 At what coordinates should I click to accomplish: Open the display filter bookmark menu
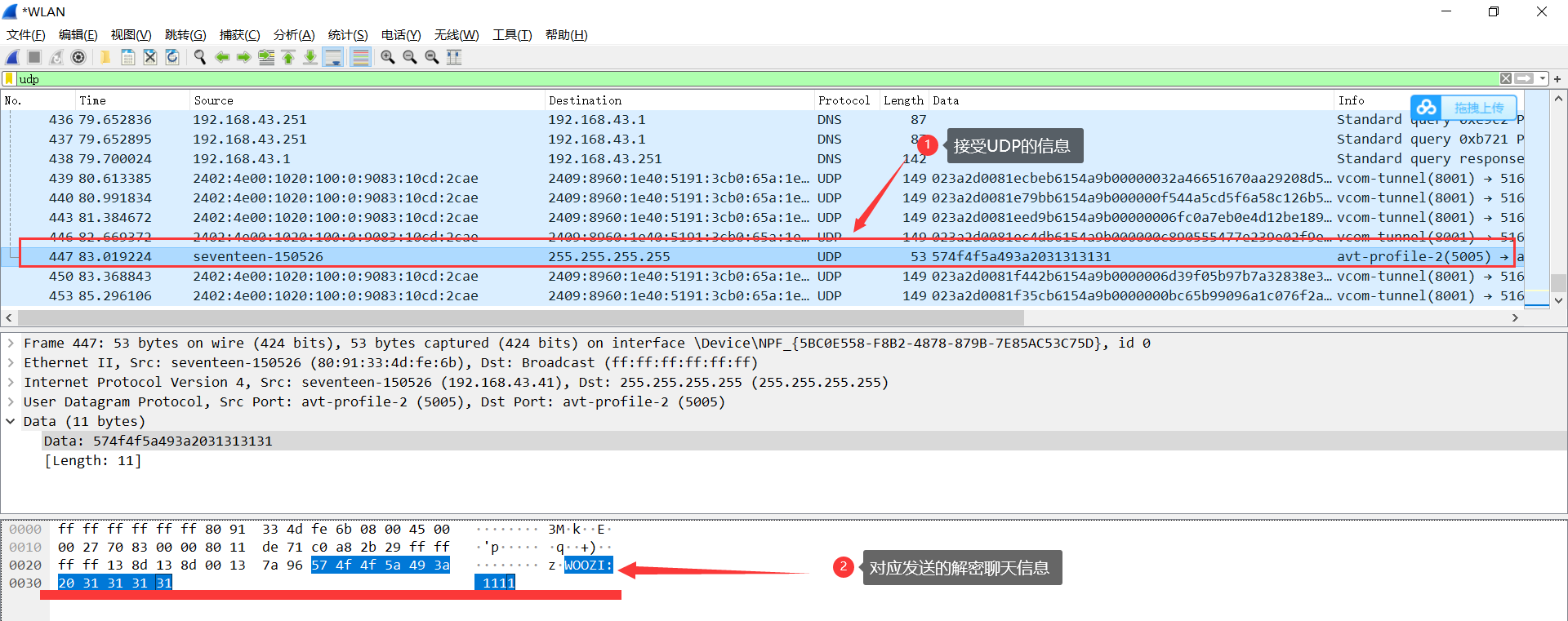coord(10,79)
